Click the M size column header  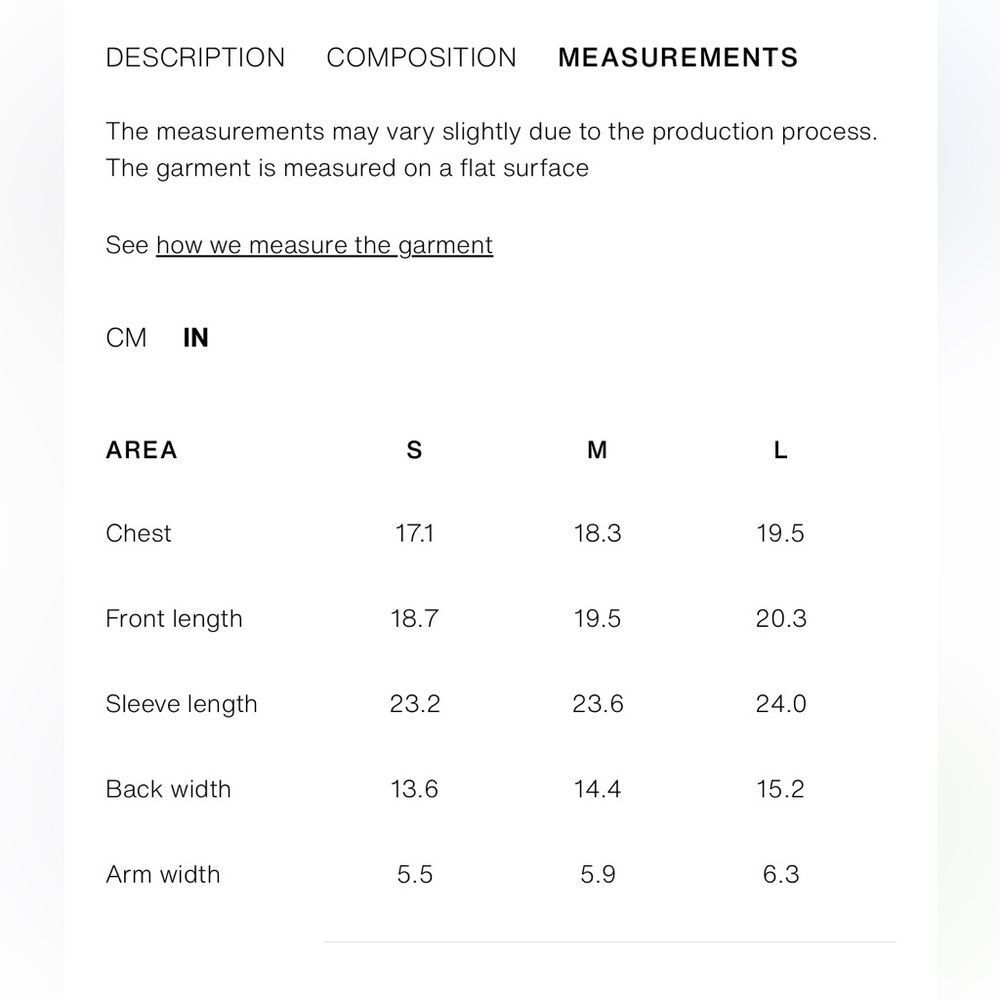tap(597, 450)
